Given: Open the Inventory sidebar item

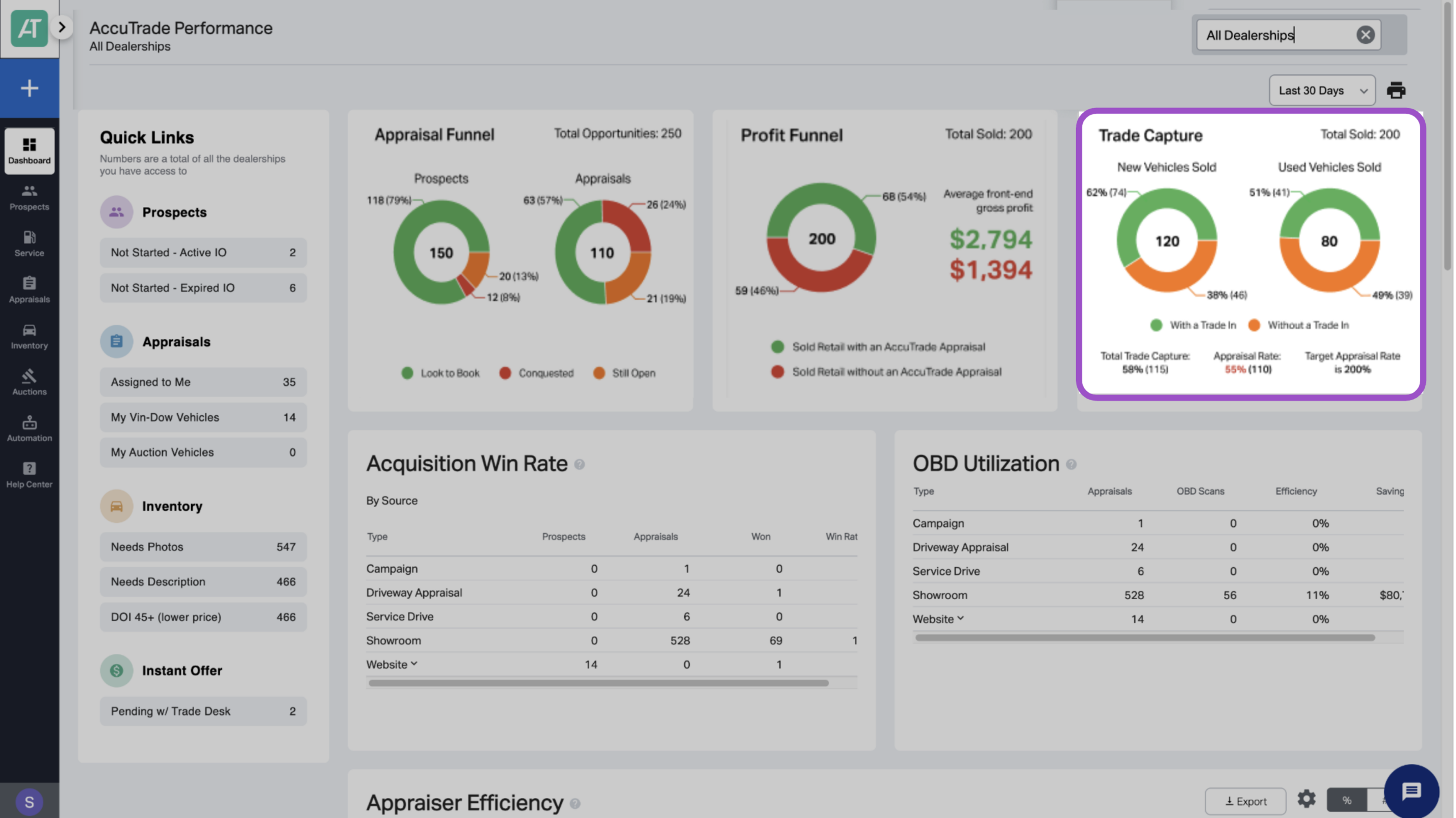Looking at the screenshot, I should click(30, 336).
